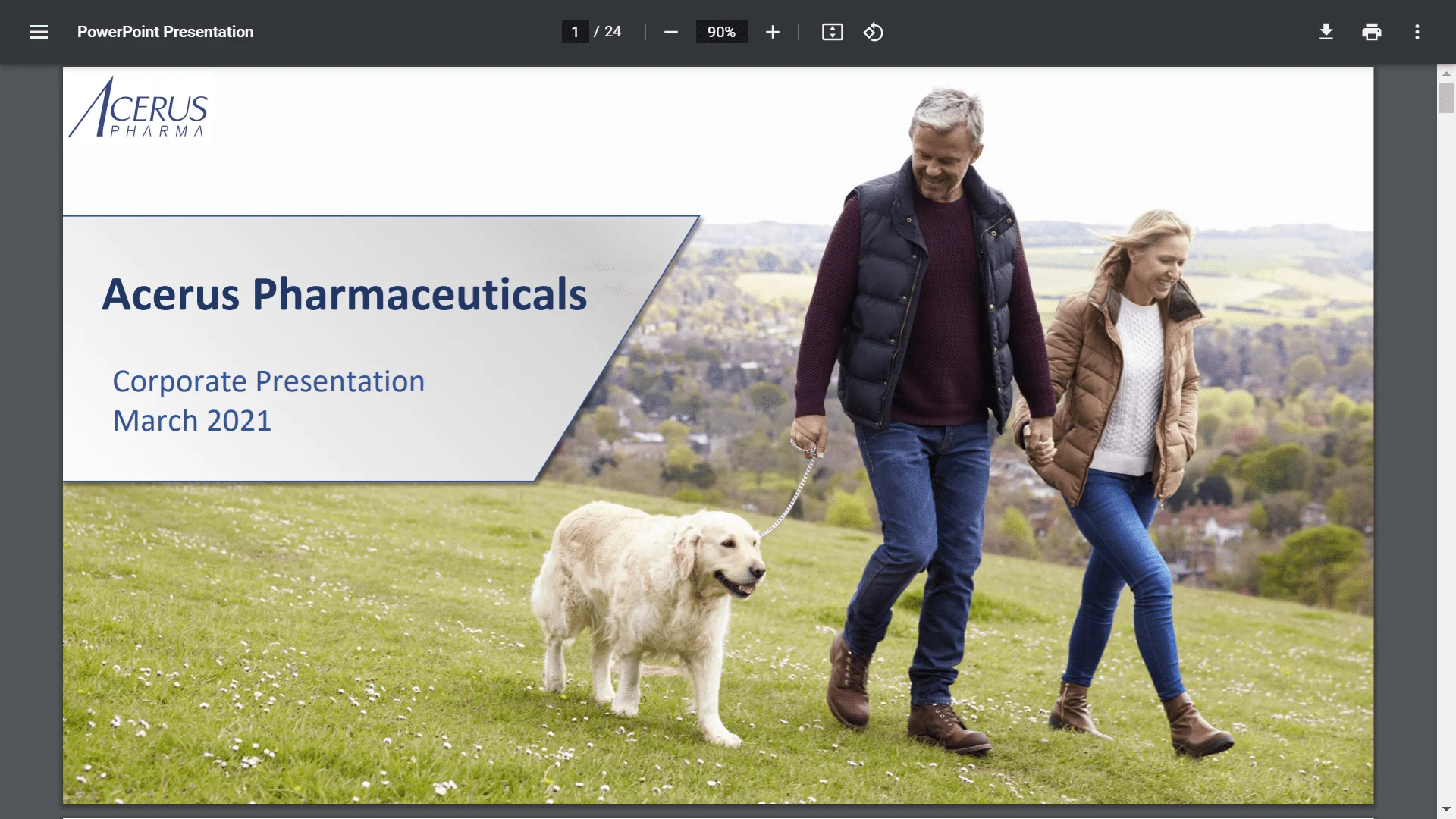Zoom in with the plus button
The width and height of the screenshot is (1456, 819).
(772, 32)
